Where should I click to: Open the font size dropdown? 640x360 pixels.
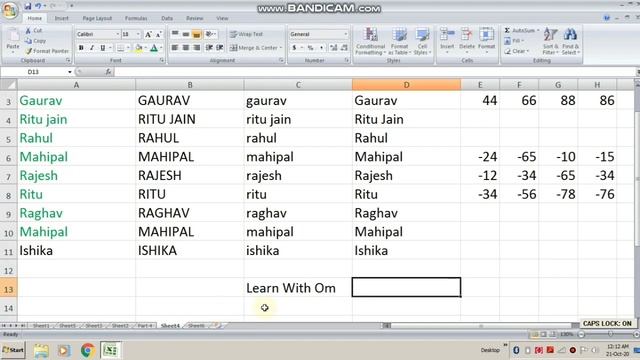pos(138,34)
